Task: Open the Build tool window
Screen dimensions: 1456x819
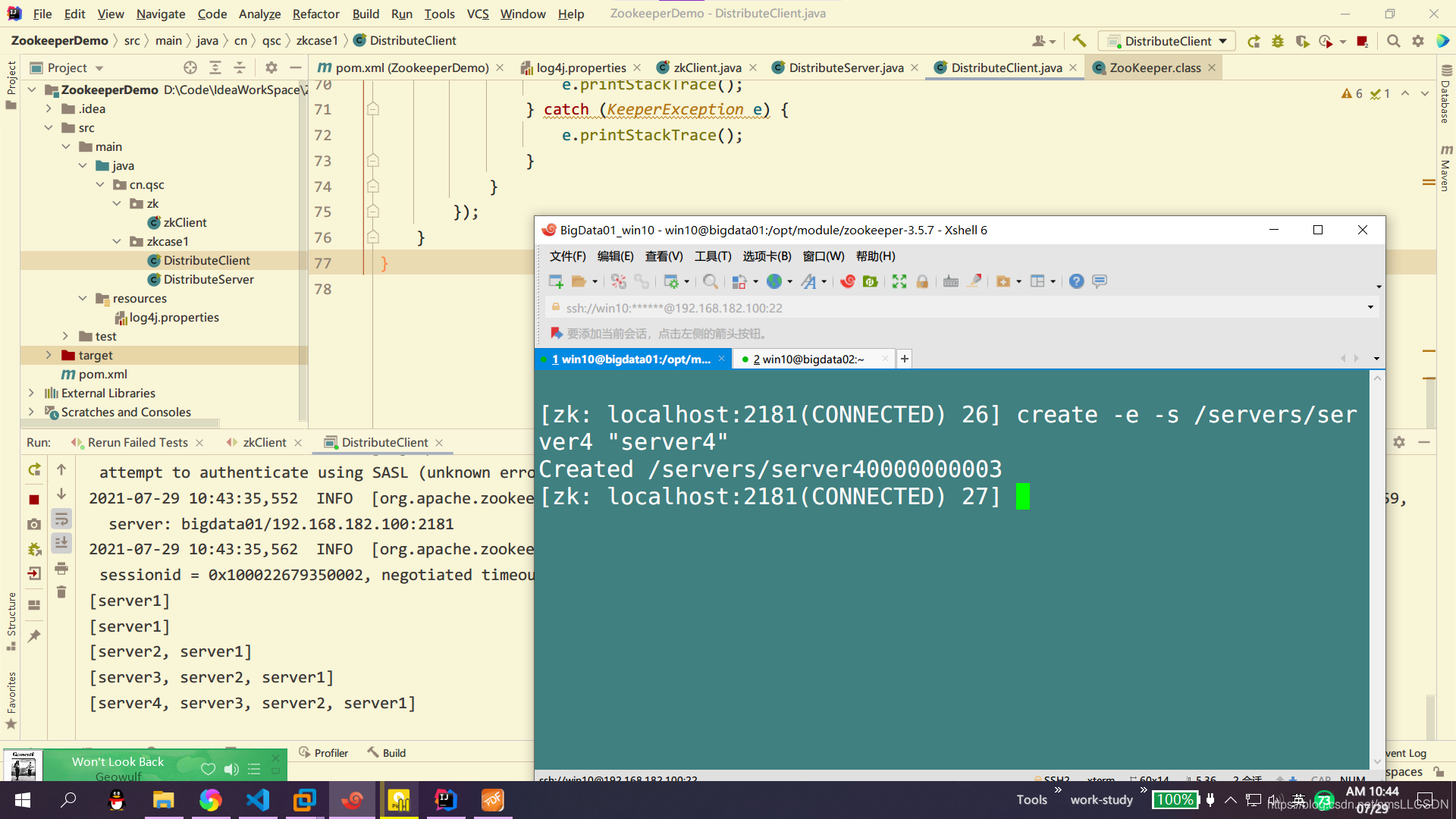Action: (387, 752)
